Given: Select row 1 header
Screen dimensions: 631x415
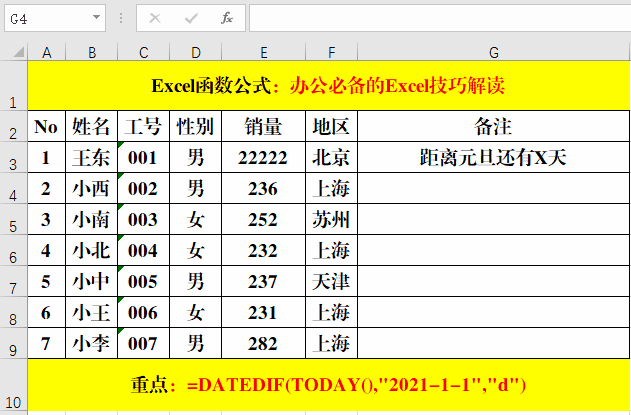Looking at the screenshot, I should [13, 86].
